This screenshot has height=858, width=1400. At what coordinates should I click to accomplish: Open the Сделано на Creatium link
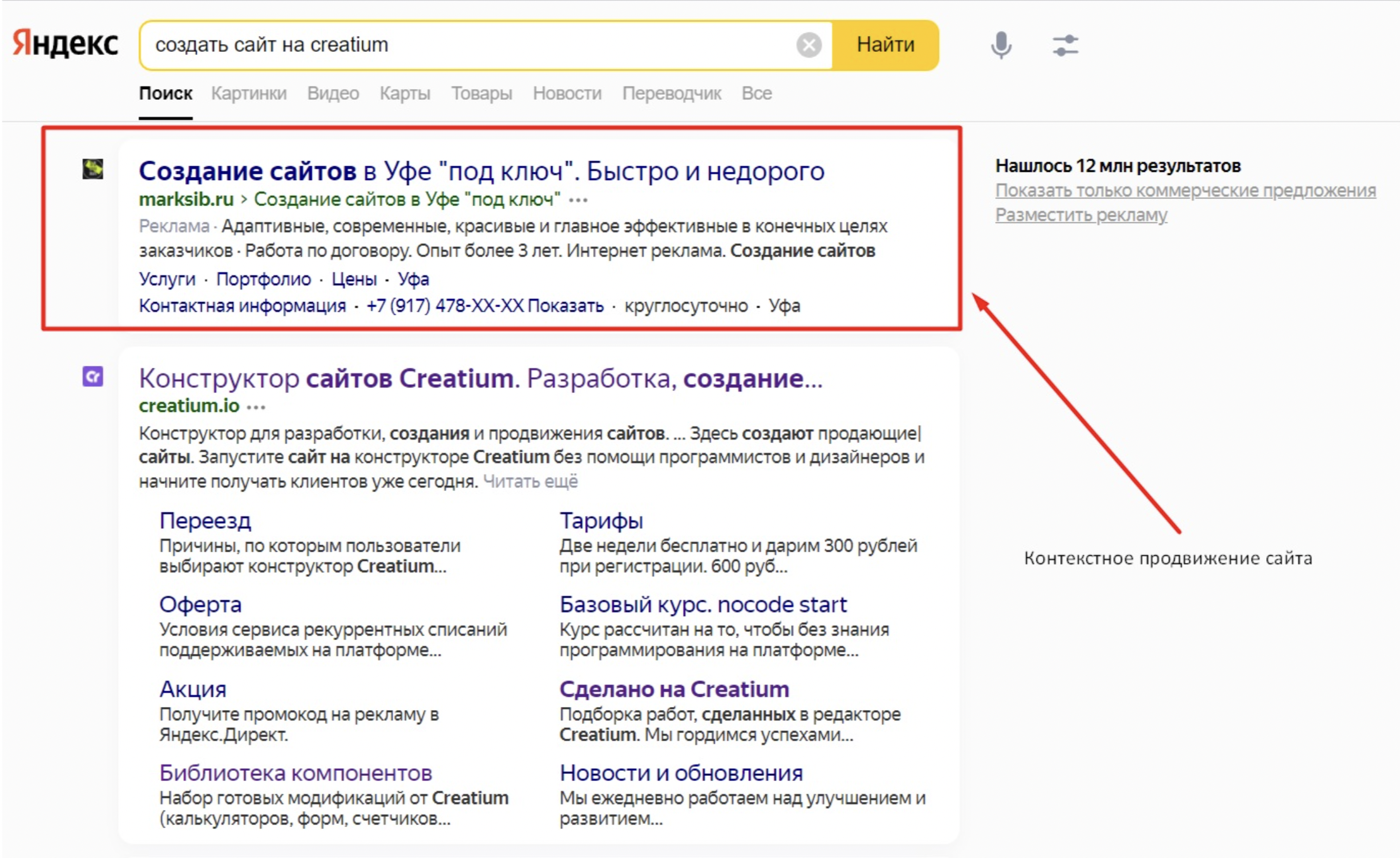click(x=675, y=689)
